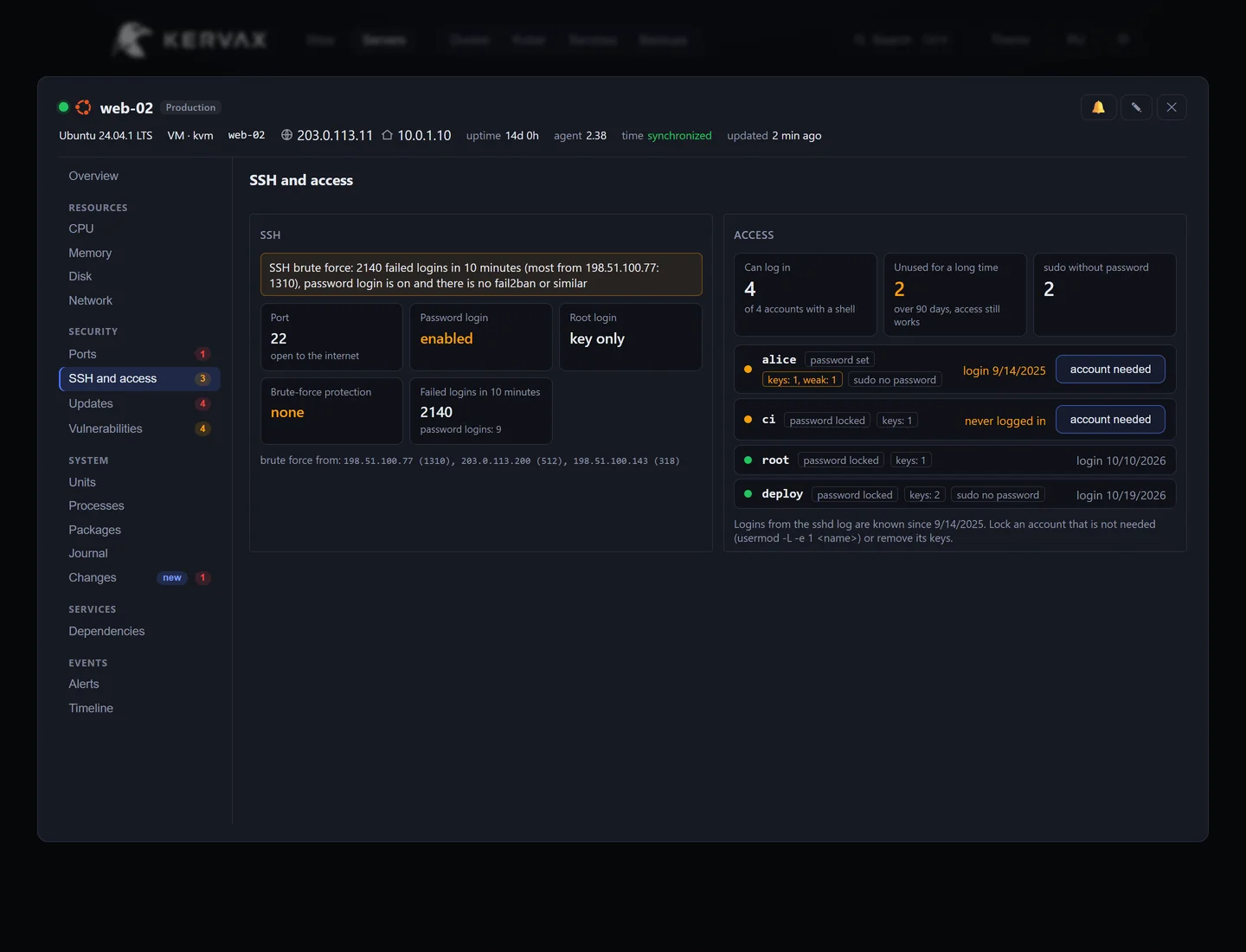Click the bell notifications icon

[1098, 107]
